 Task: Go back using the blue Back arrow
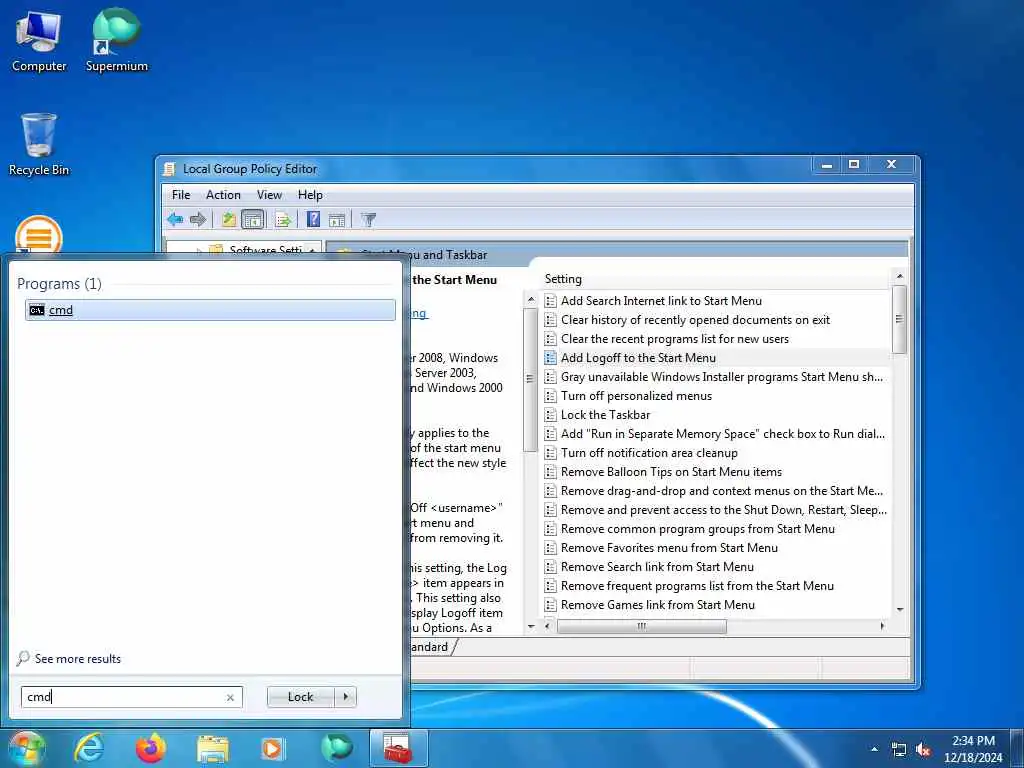point(175,219)
